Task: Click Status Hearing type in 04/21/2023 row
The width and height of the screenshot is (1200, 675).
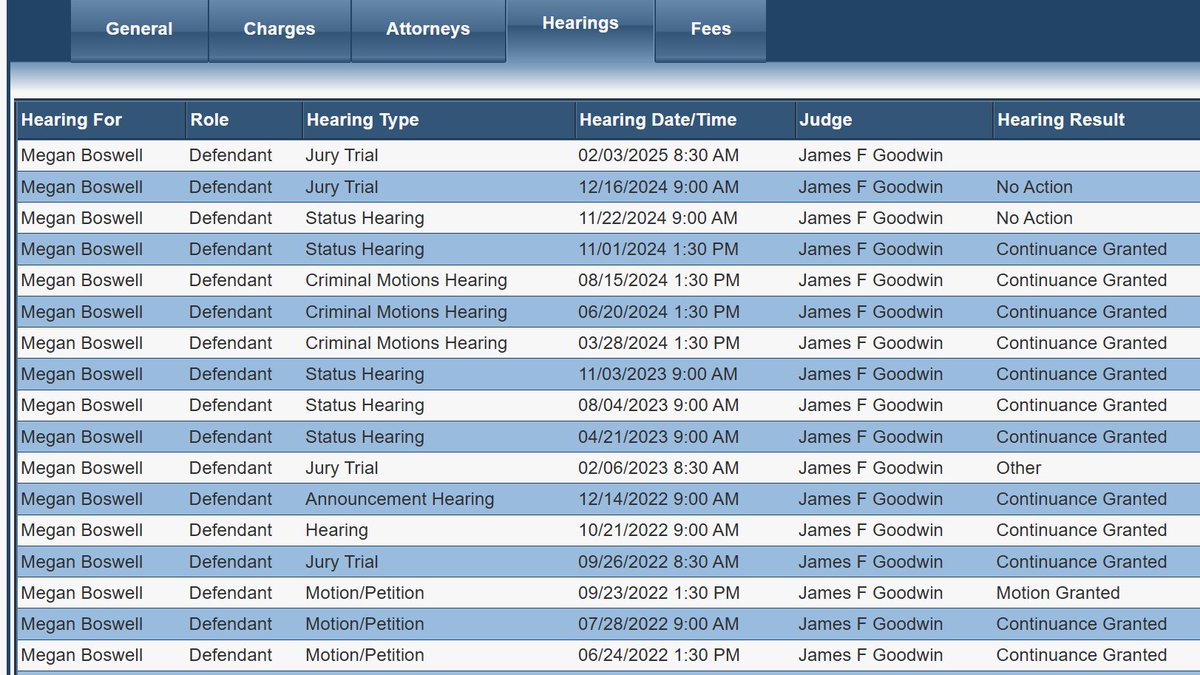Action: pos(365,437)
